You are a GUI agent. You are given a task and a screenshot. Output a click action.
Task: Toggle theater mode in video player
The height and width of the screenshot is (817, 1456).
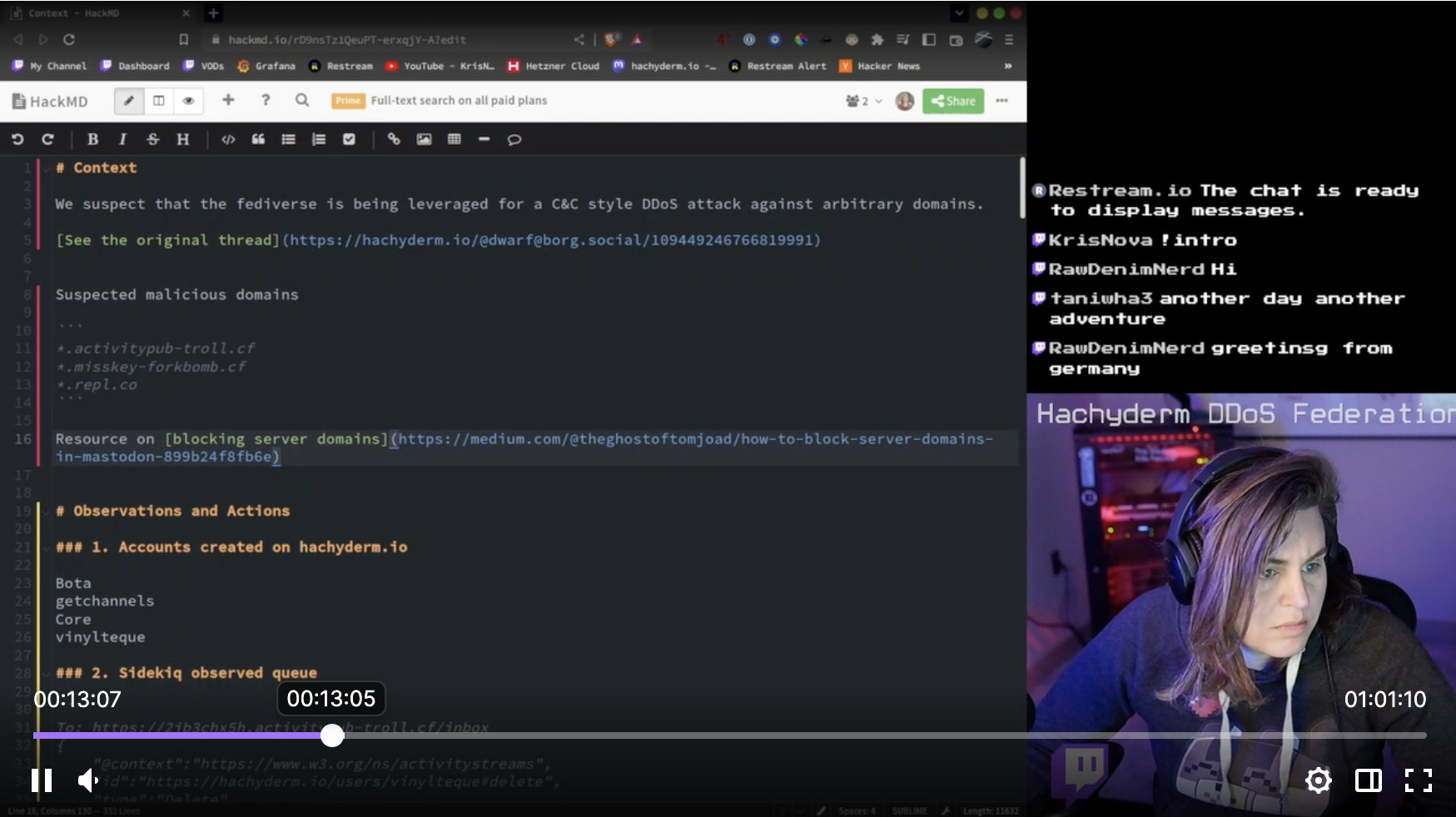point(1369,780)
